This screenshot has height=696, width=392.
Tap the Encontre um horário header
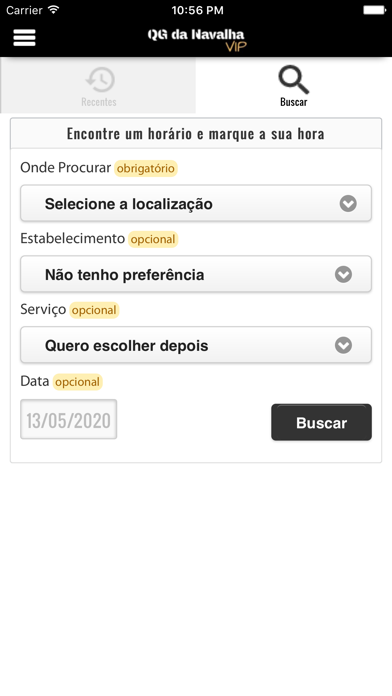(196, 133)
